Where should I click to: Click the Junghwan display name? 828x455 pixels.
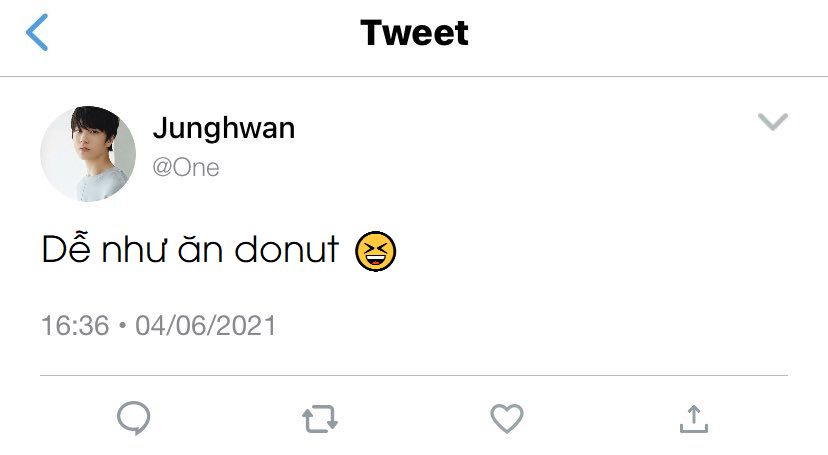pyautogui.click(x=223, y=129)
